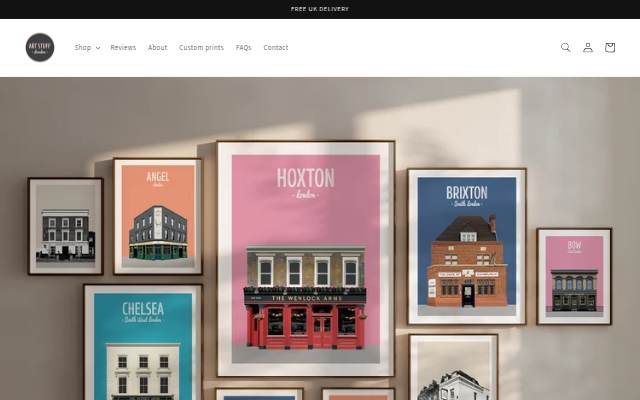Select the Hoxton pink print
Image resolution: width=640 pixels, height=400 pixels.
[306, 259]
